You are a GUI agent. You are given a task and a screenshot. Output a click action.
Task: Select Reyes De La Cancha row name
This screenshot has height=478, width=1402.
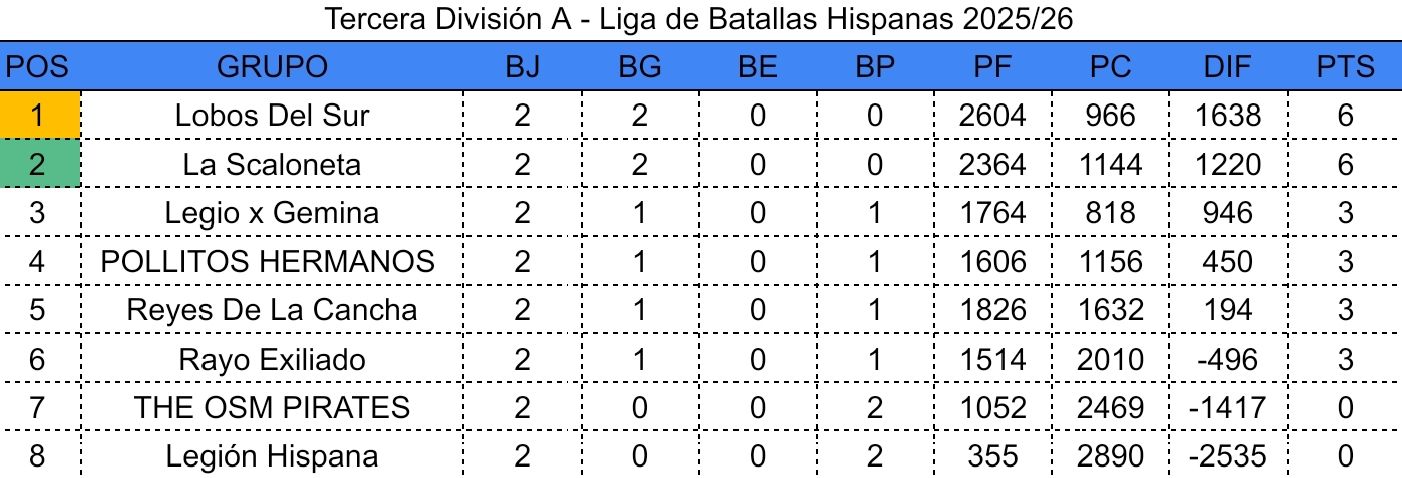272,310
